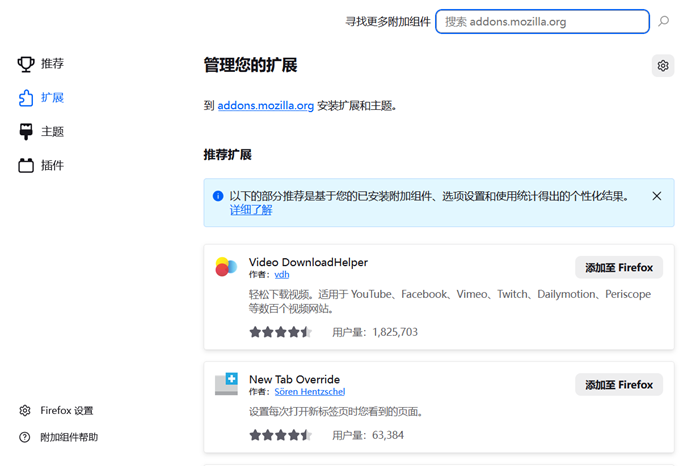This screenshot has width=700, height=466.
Task: Click the New Tab Override description text
Action: [x=336, y=412]
